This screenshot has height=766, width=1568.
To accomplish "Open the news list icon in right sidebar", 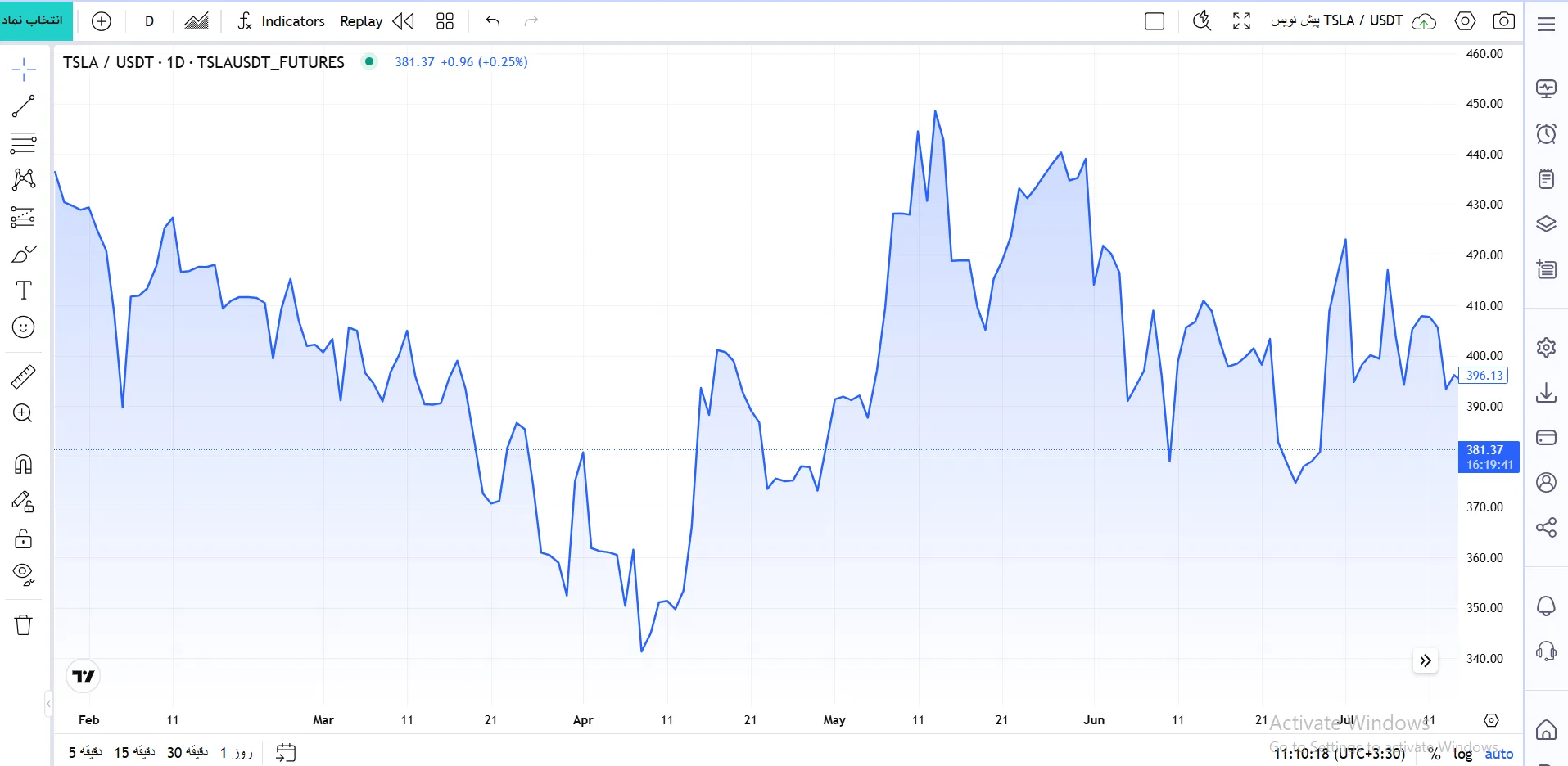I will [1547, 268].
